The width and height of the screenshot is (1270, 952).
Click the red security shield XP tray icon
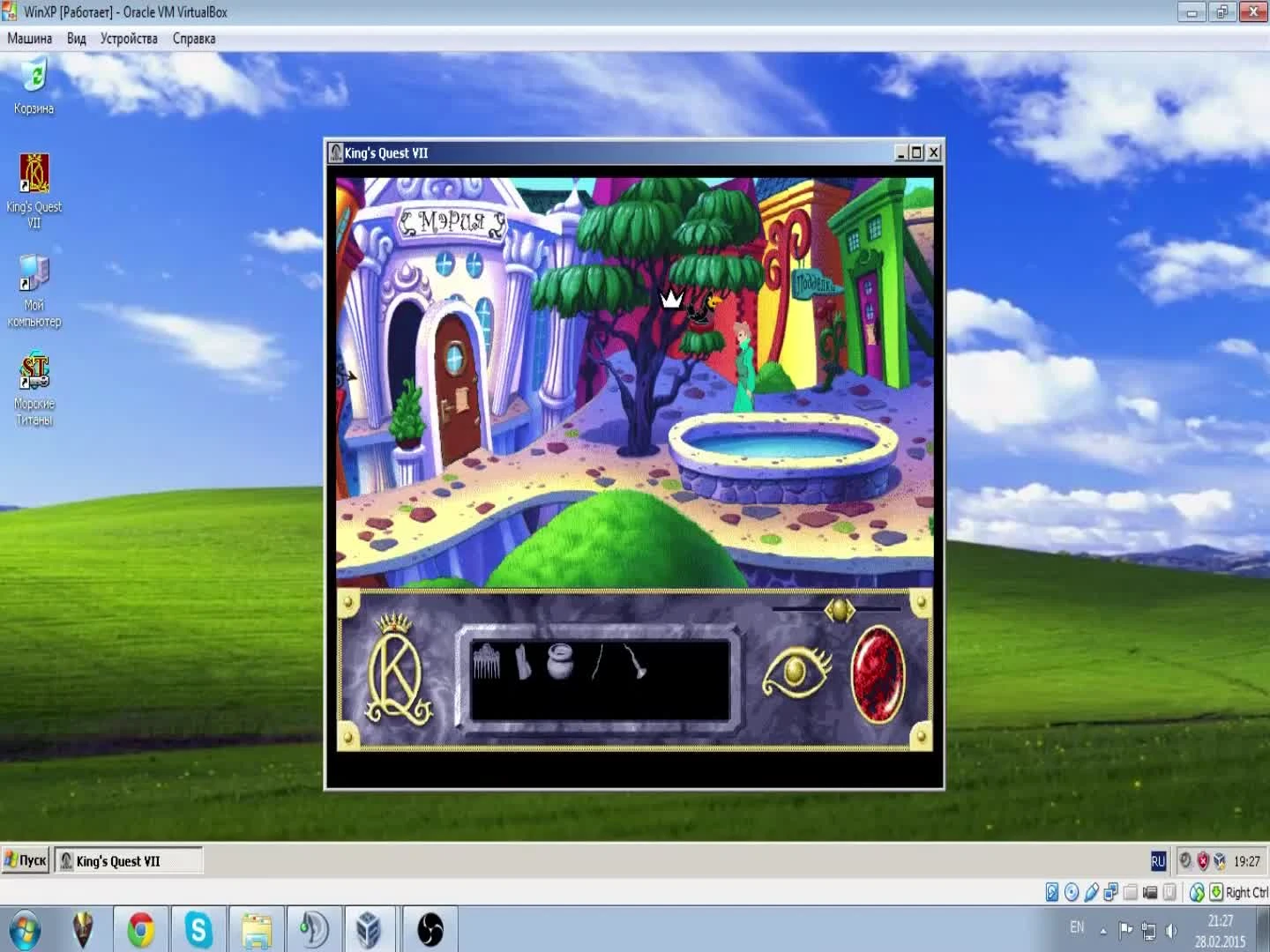point(1202,861)
